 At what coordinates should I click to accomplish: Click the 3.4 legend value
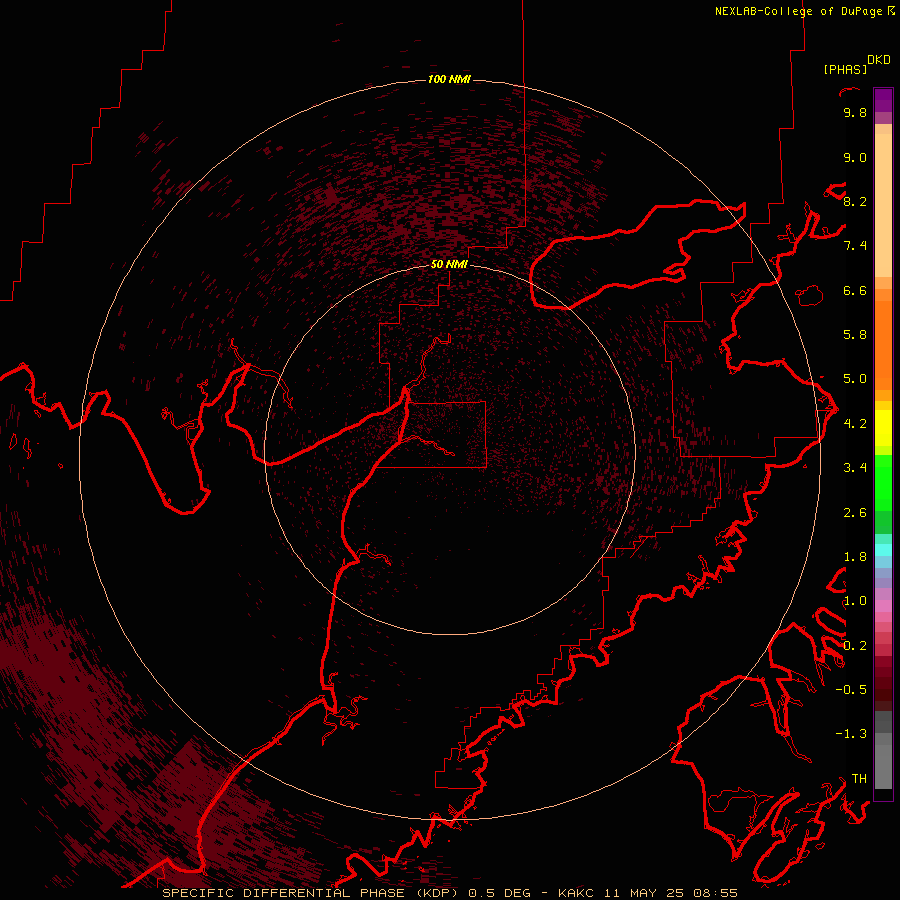[x=855, y=468]
